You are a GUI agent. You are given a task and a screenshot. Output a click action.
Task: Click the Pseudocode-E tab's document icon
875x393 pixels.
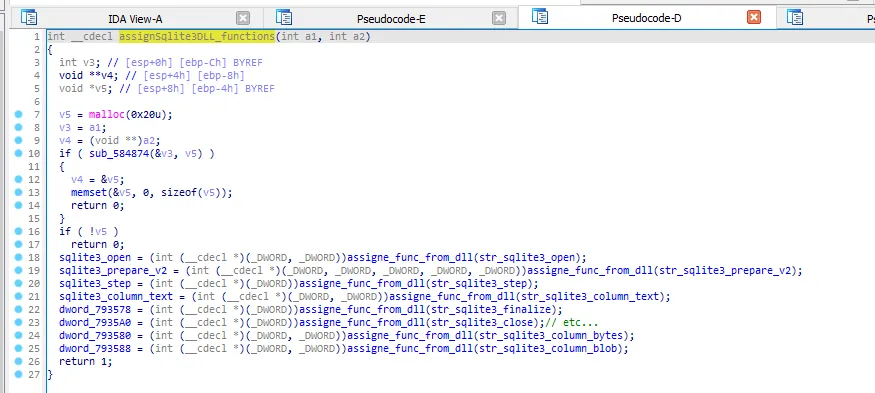[284, 17]
